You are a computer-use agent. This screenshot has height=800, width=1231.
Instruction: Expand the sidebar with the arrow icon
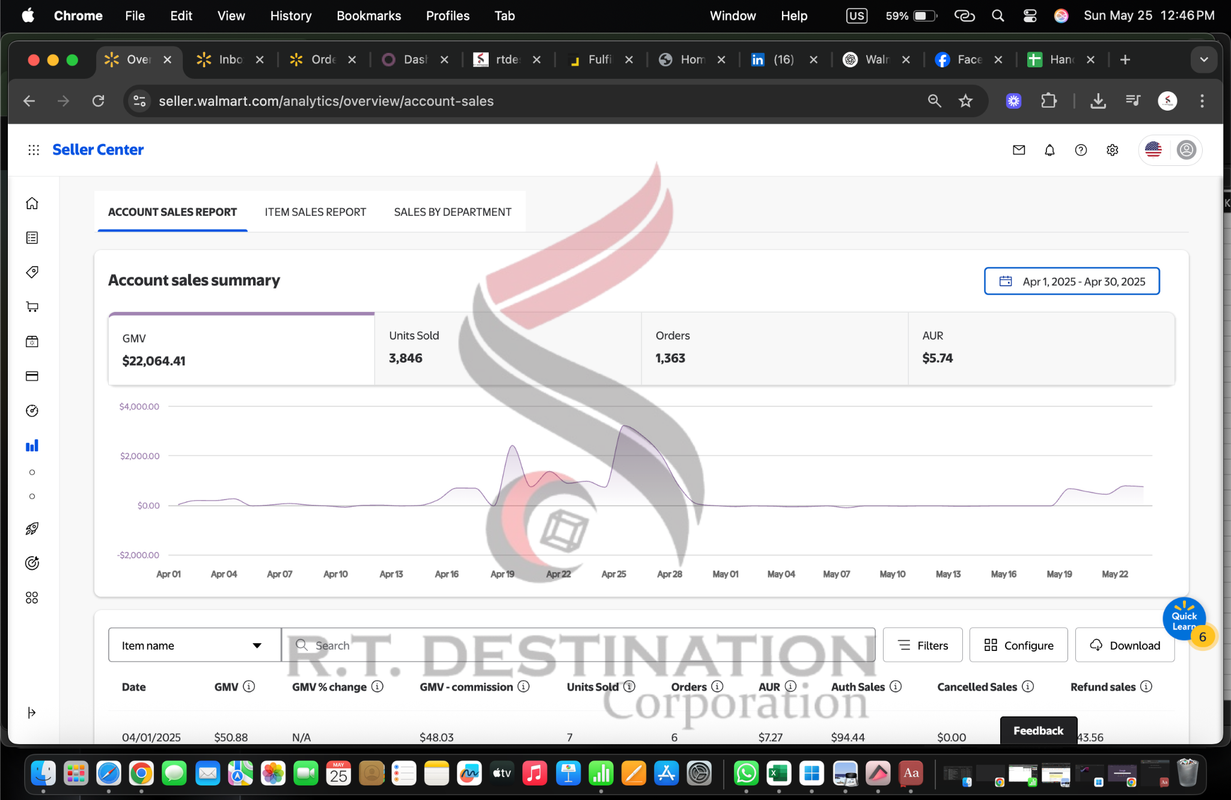coord(32,712)
